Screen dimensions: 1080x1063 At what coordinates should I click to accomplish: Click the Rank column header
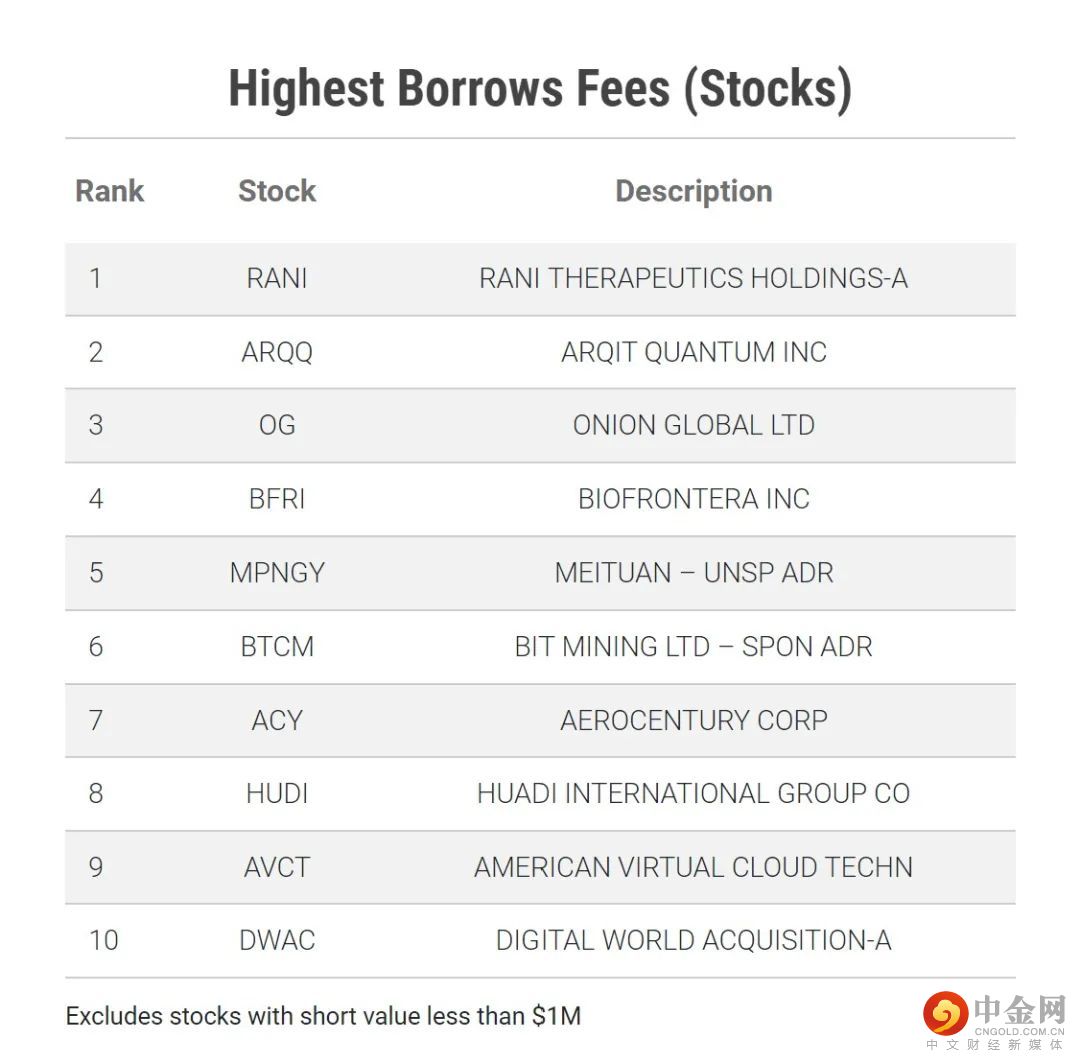pyautogui.click(x=109, y=191)
